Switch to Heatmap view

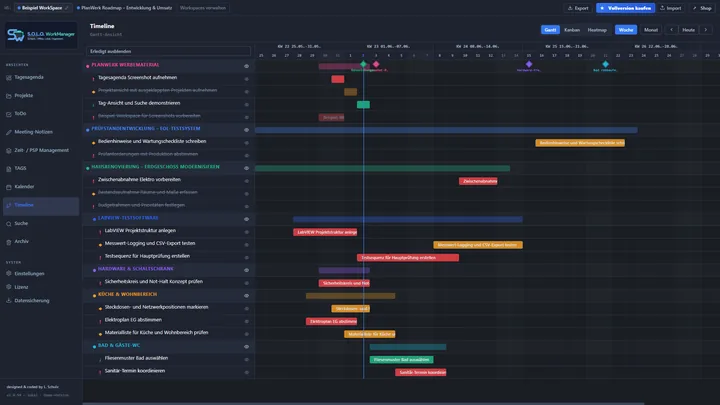pos(597,30)
